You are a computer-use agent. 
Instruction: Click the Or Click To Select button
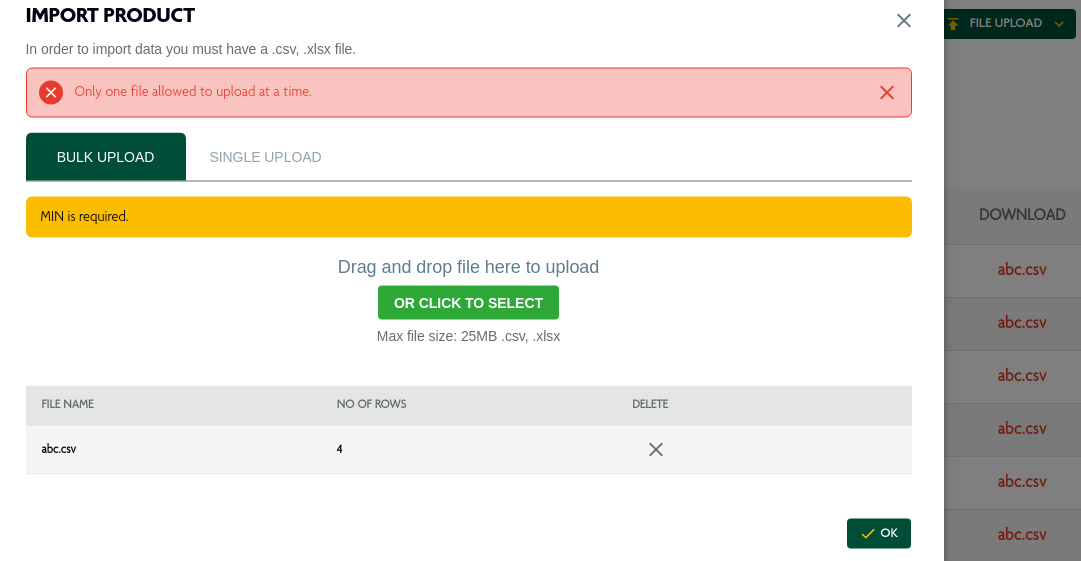[468, 303]
